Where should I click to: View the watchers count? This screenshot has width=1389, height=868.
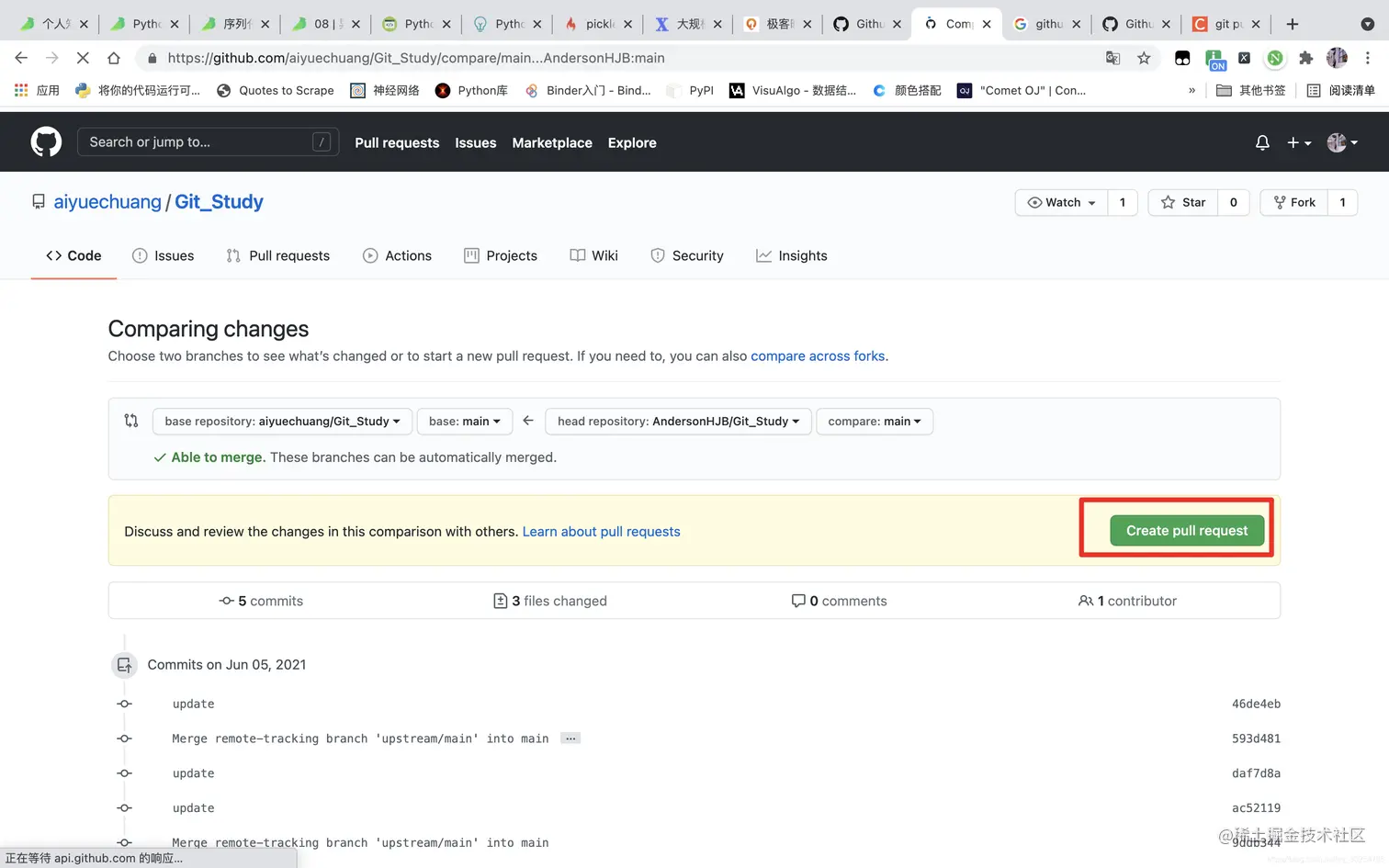(1123, 202)
